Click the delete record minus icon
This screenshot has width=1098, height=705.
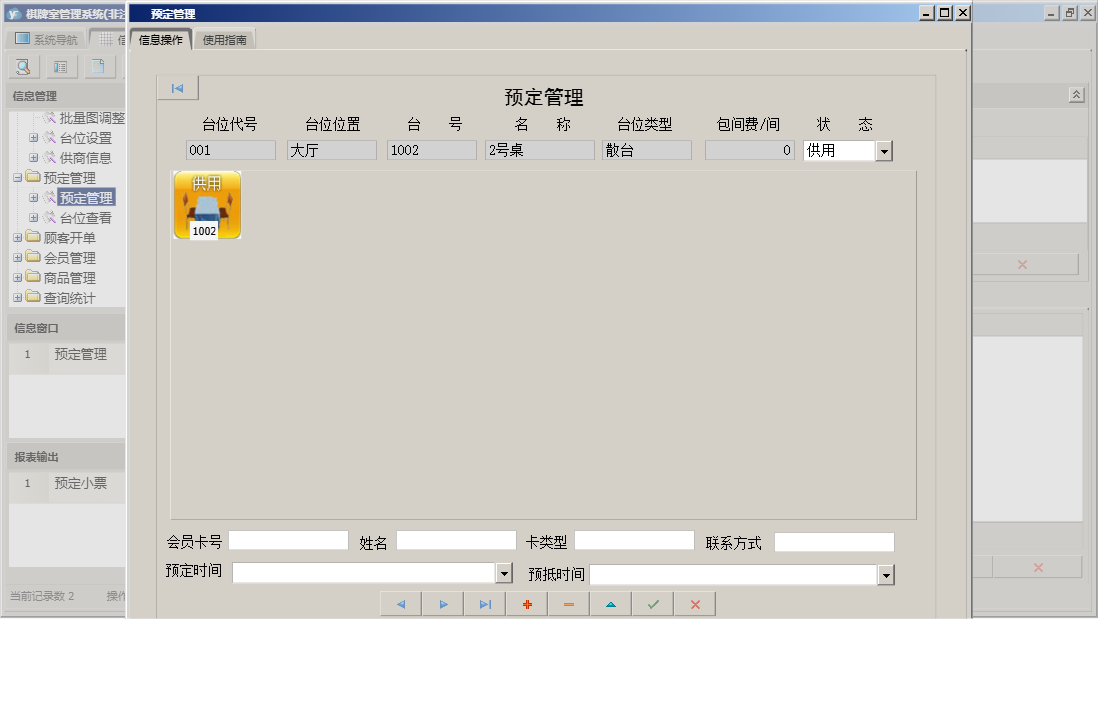pyautogui.click(x=568, y=603)
